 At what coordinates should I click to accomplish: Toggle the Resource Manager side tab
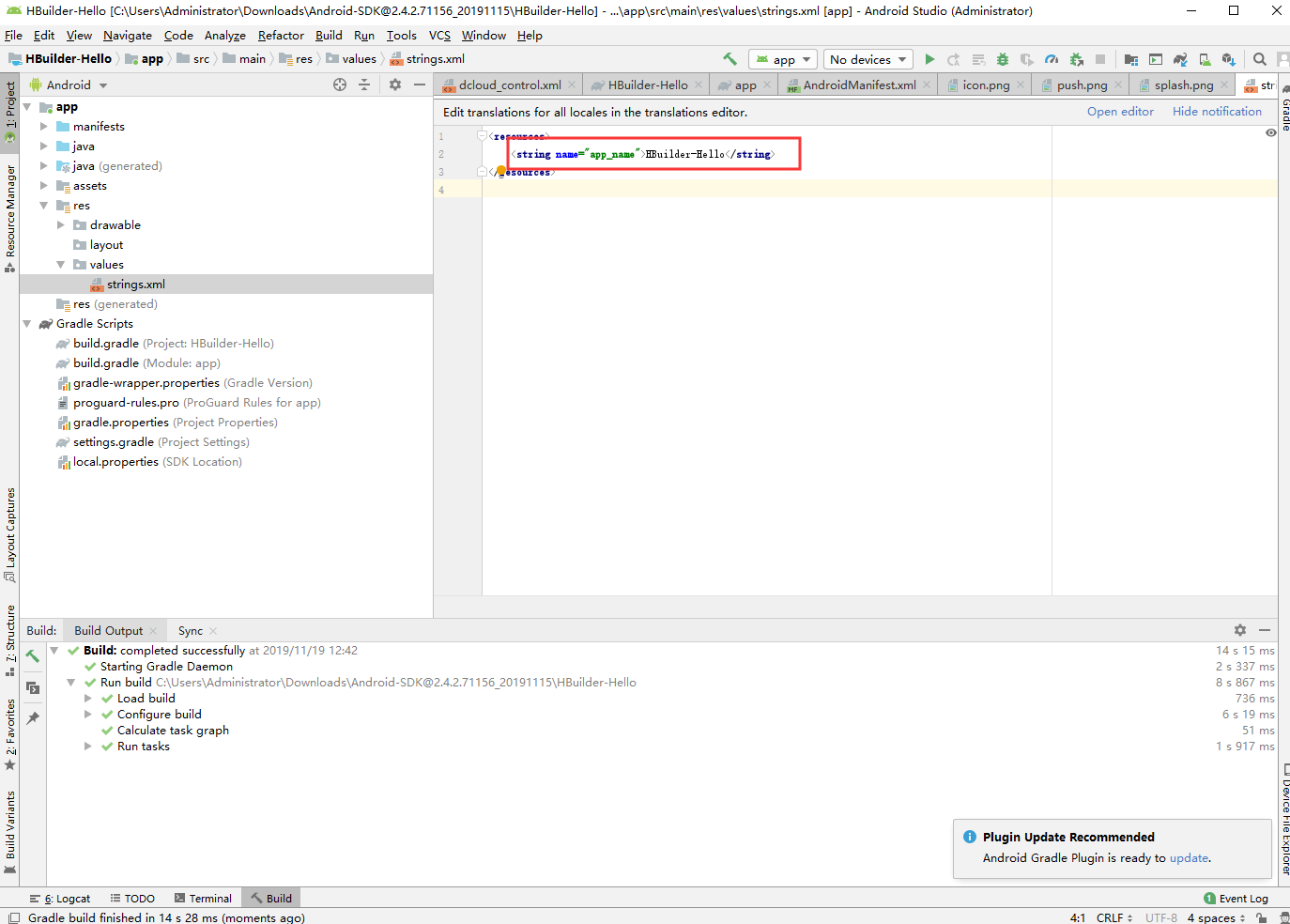point(10,218)
